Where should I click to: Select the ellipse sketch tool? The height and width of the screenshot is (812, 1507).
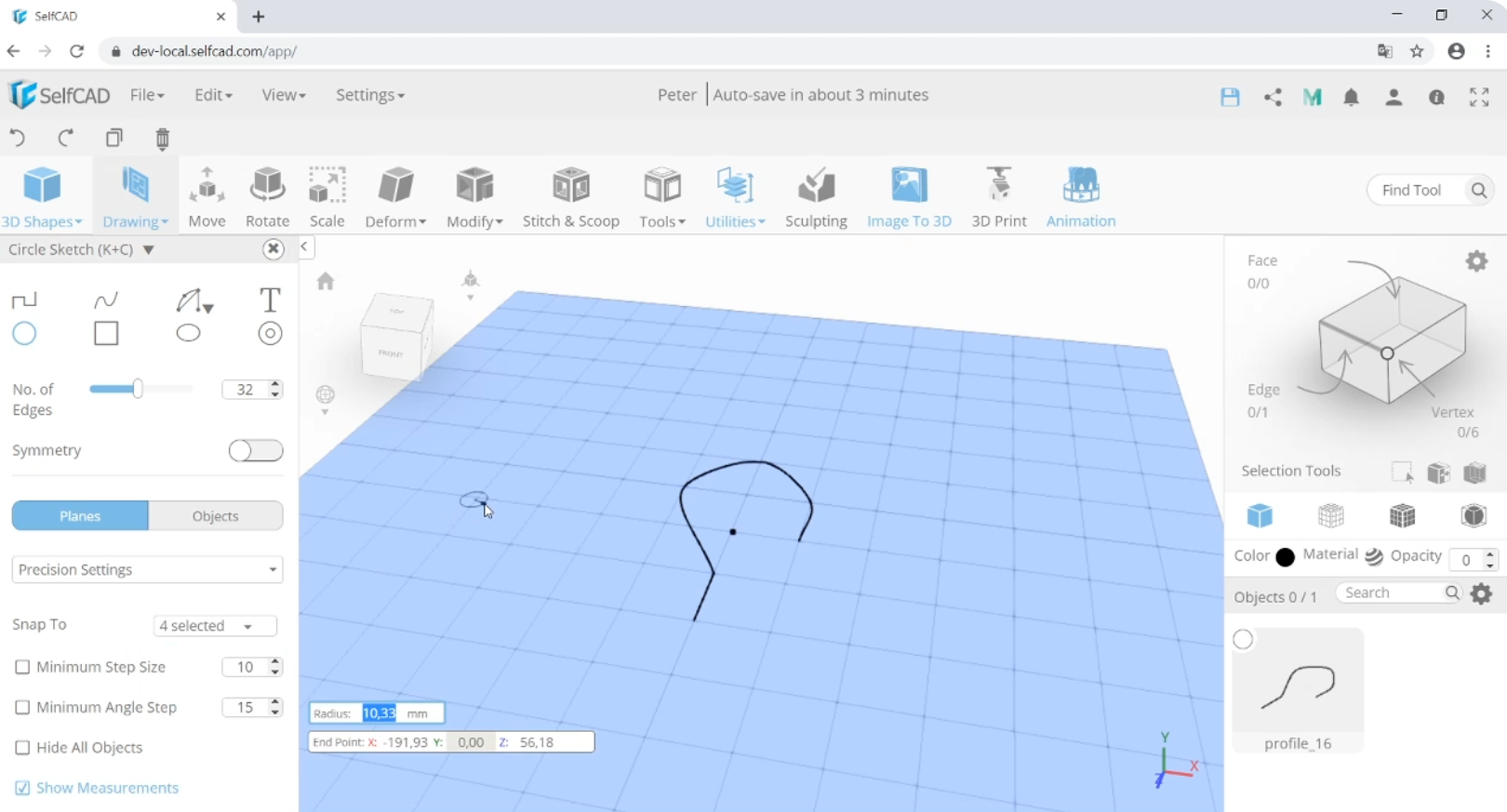[188, 333]
